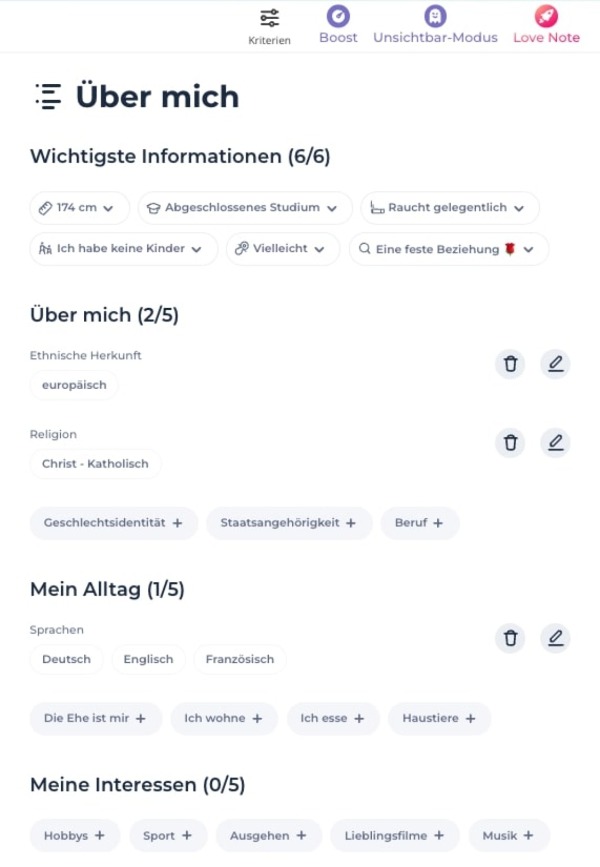
Task: Delete the Ethnische Herkunft entry
Action: (510, 363)
